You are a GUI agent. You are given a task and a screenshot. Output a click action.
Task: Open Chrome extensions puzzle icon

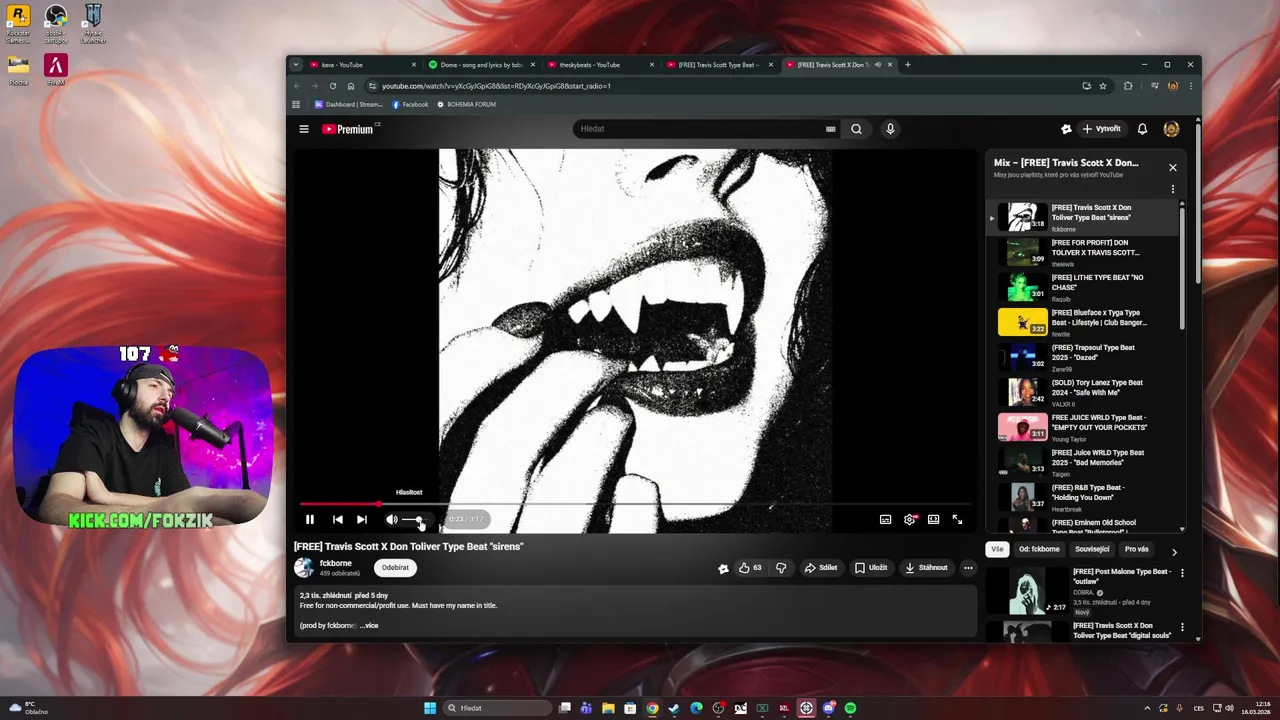1128,86
